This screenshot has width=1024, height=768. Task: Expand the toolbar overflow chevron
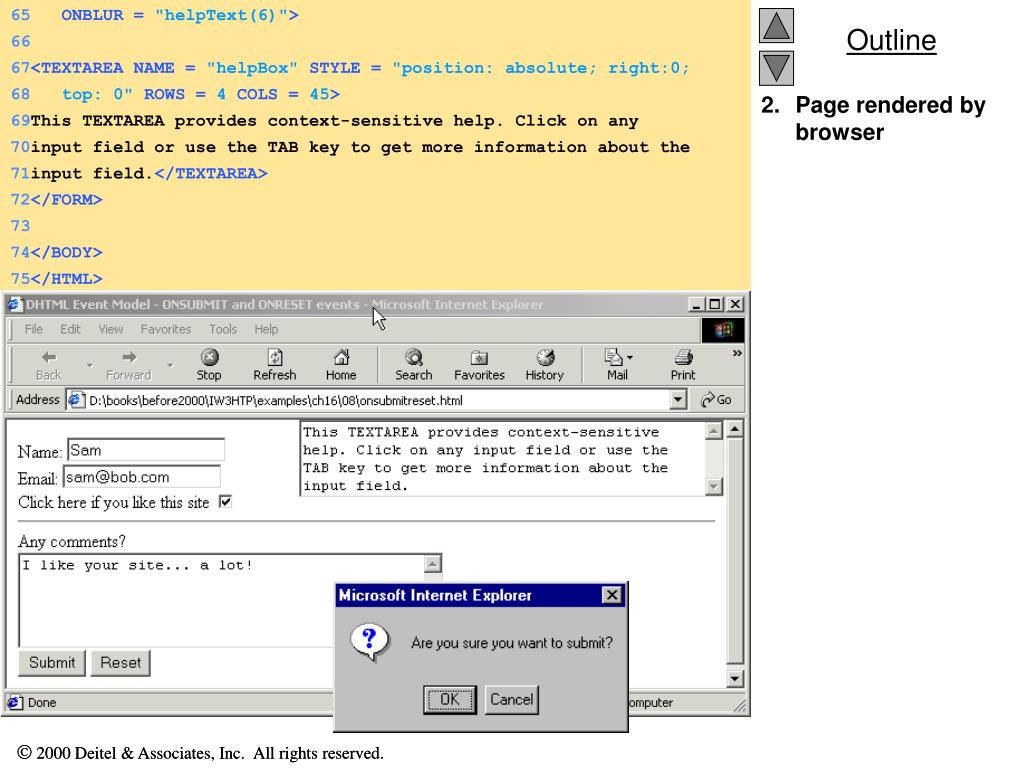tap(737, 353)
